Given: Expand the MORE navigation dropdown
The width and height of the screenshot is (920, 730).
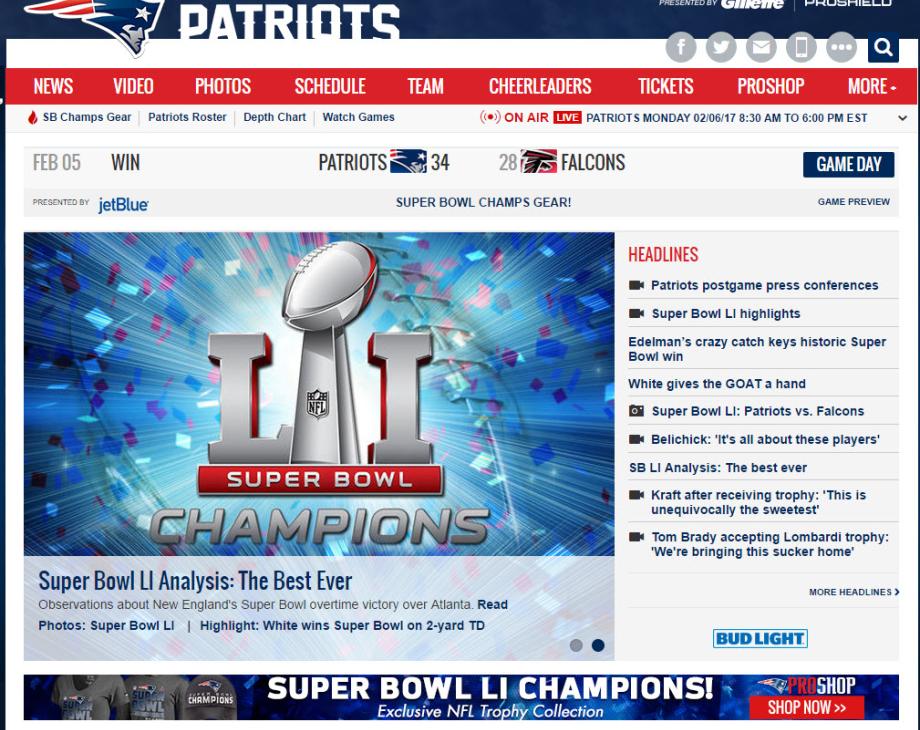Looking at the screenshot, I should (x=871, y=86).
